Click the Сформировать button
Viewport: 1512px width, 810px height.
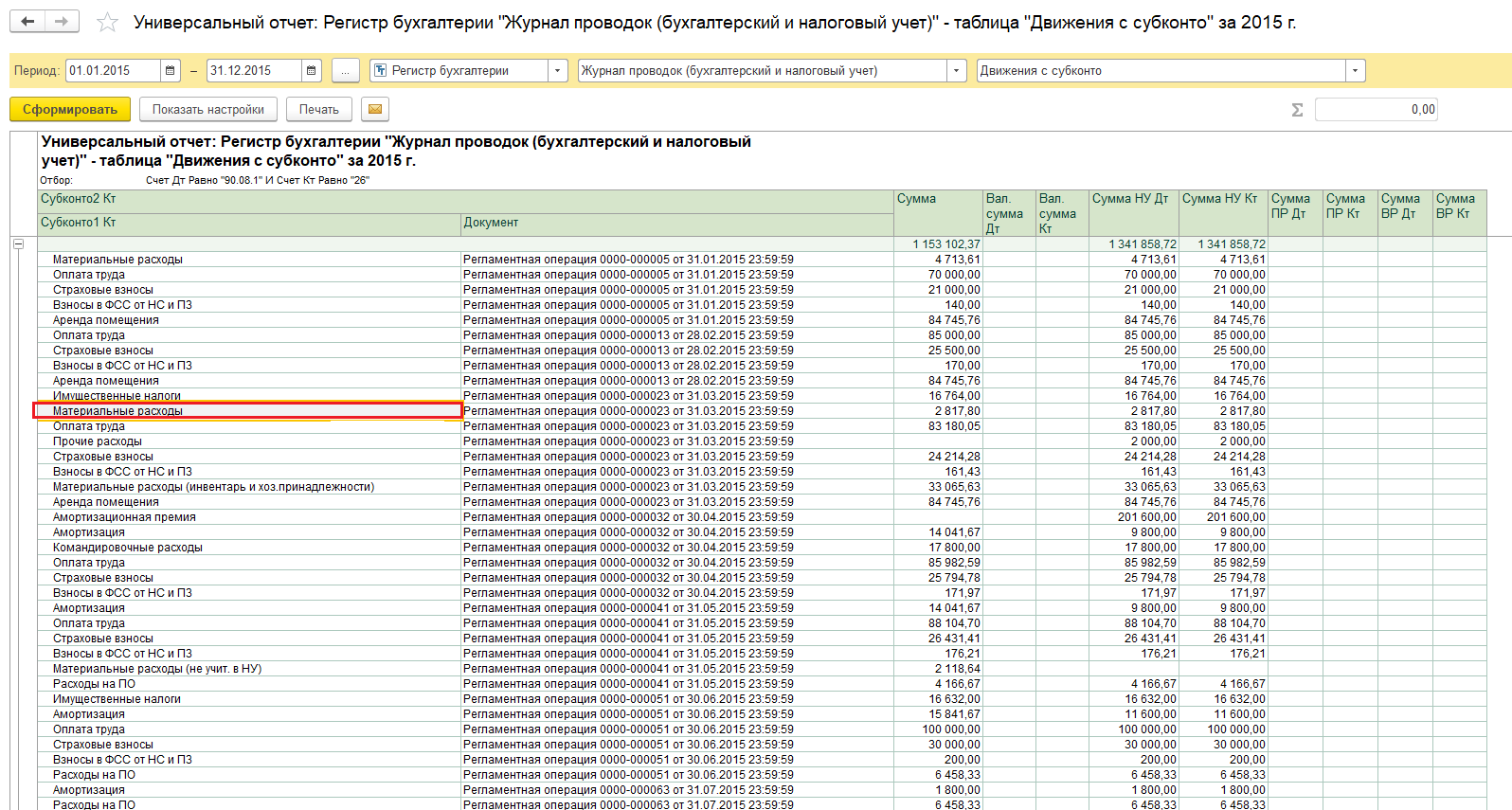(x=70, y=110)
